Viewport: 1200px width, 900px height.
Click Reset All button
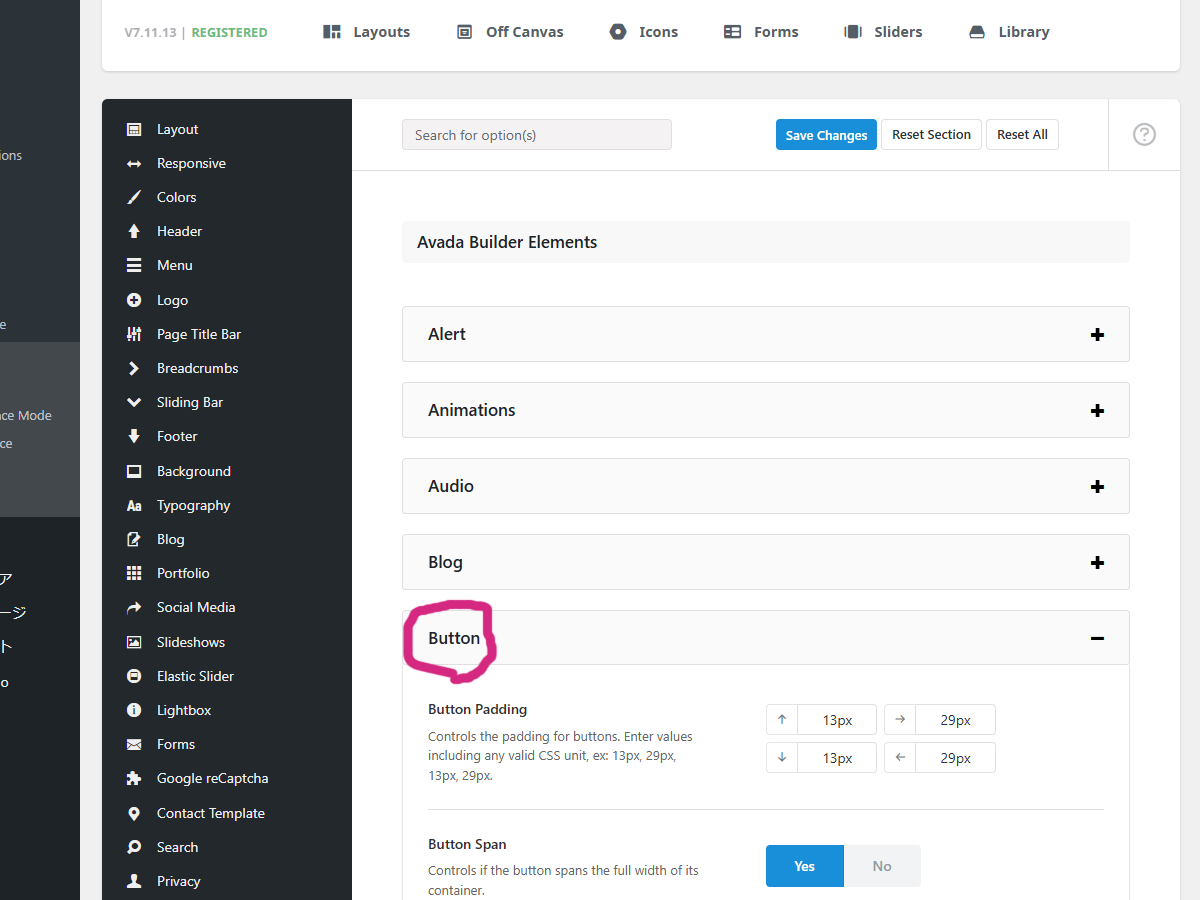pos(1022,135)
